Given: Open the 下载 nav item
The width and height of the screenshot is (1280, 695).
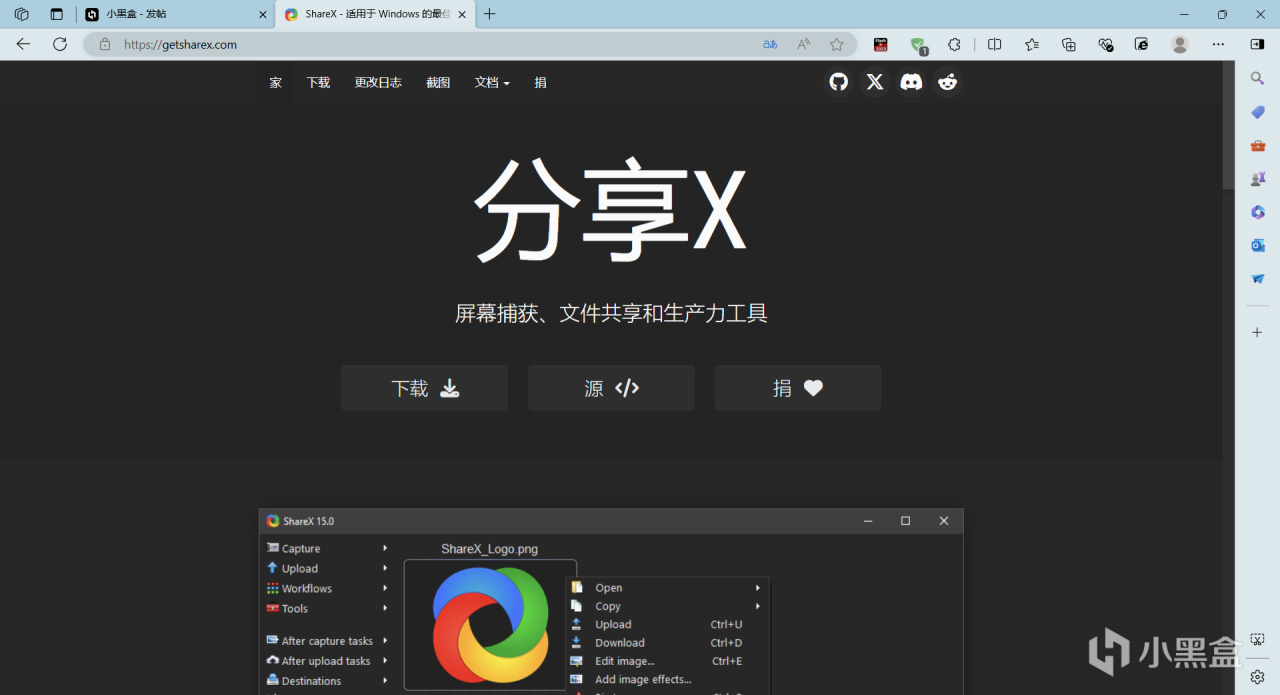Looking at the screenshot, I should [x=318, y=82].
